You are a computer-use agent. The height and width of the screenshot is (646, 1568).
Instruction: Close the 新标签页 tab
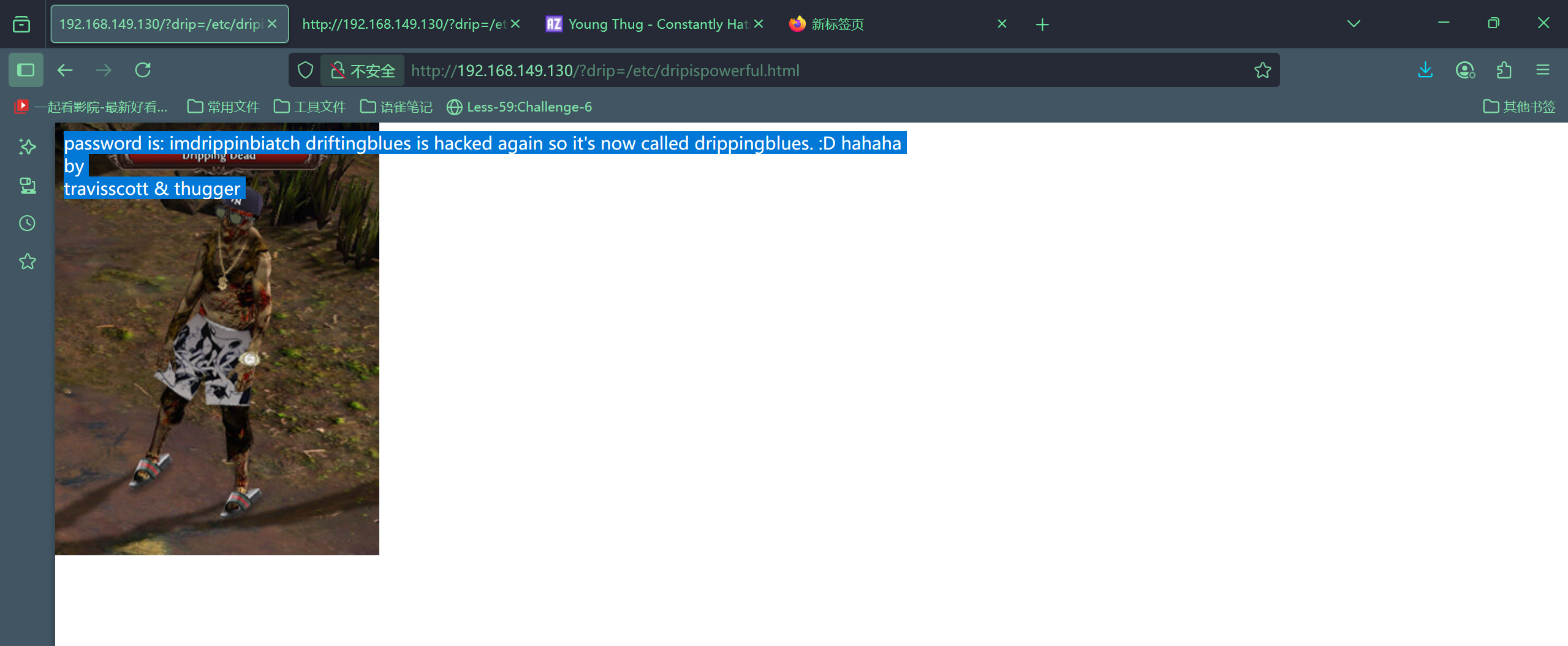click(x=1002, y=24)
